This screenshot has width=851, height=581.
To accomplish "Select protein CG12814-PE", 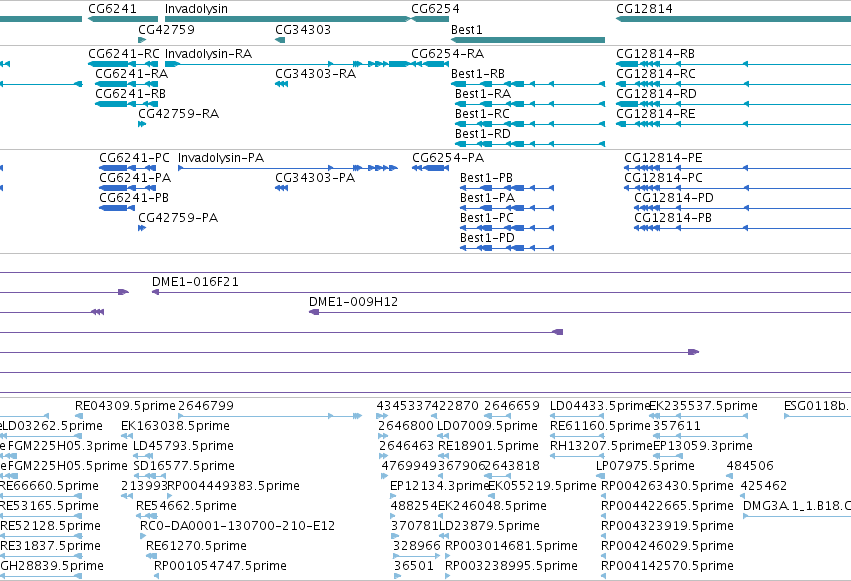I will (x=663, y=158).
